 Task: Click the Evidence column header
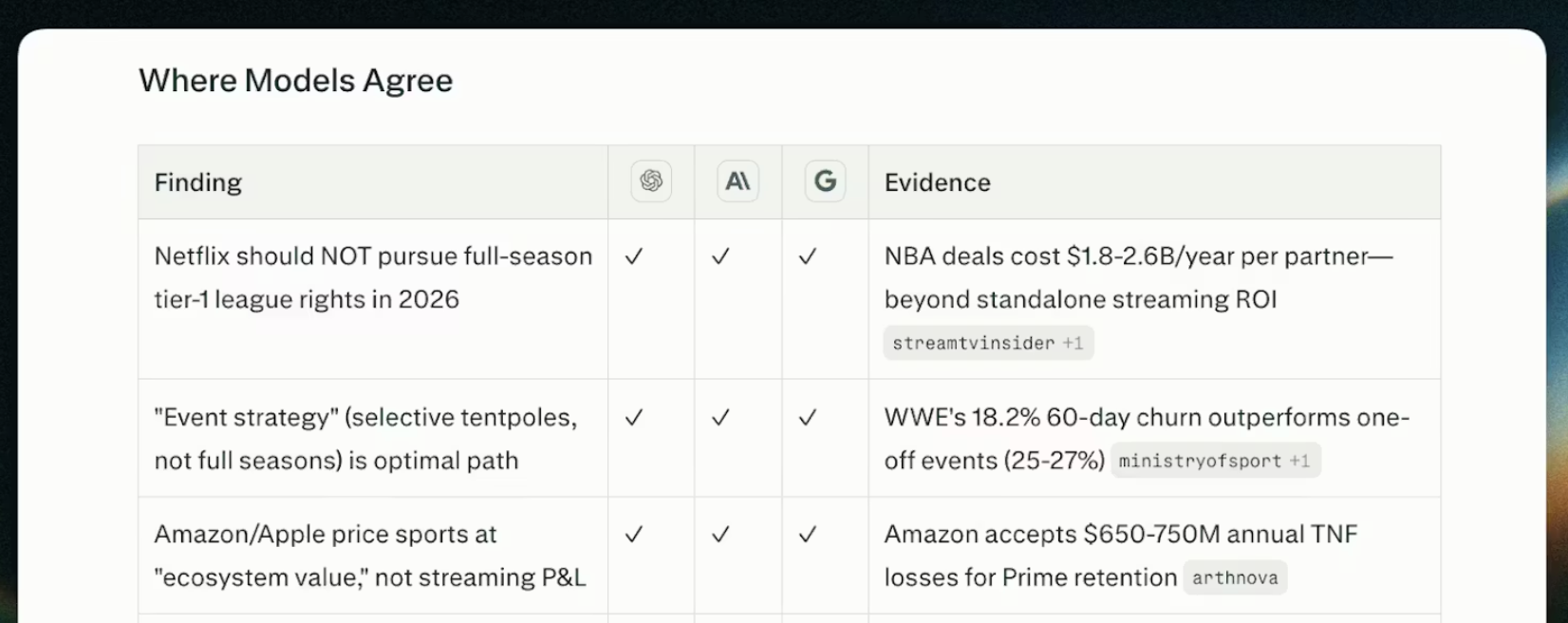937,182
